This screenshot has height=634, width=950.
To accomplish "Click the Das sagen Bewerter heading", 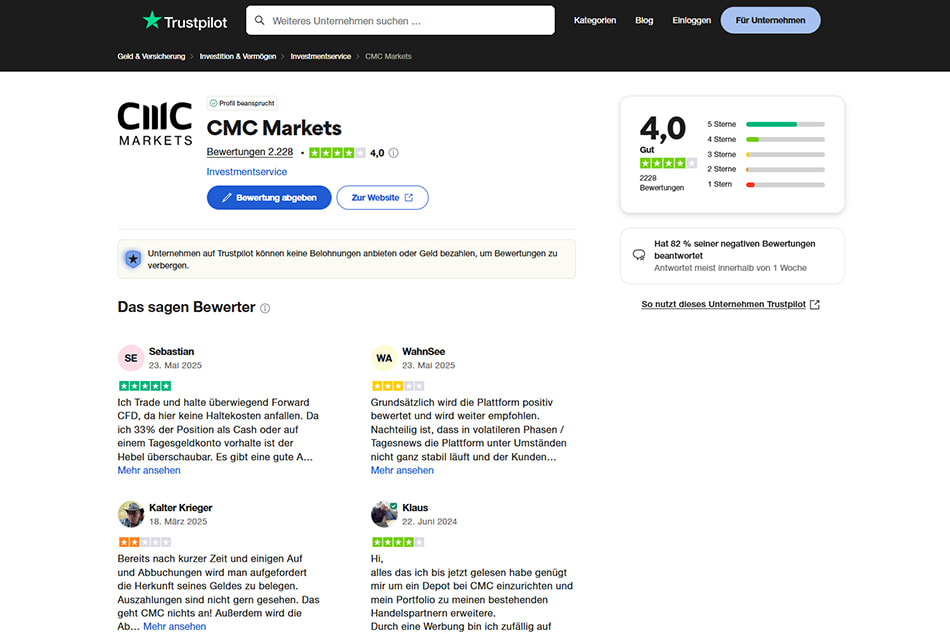I will pos(187,307).
